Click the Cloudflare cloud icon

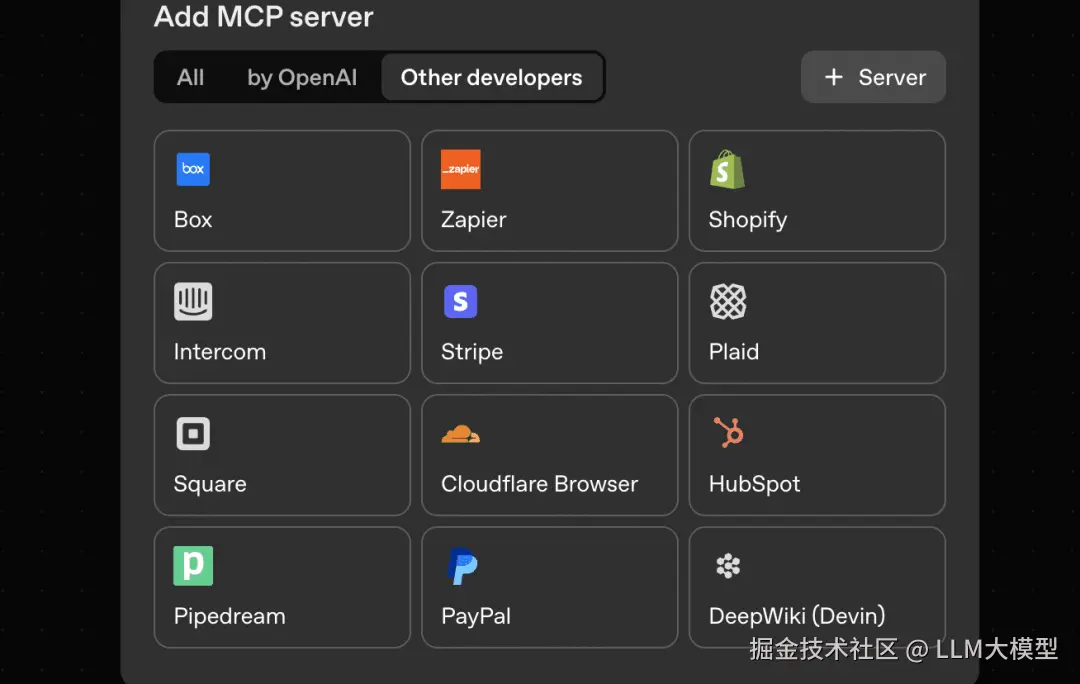pos(461,434)
